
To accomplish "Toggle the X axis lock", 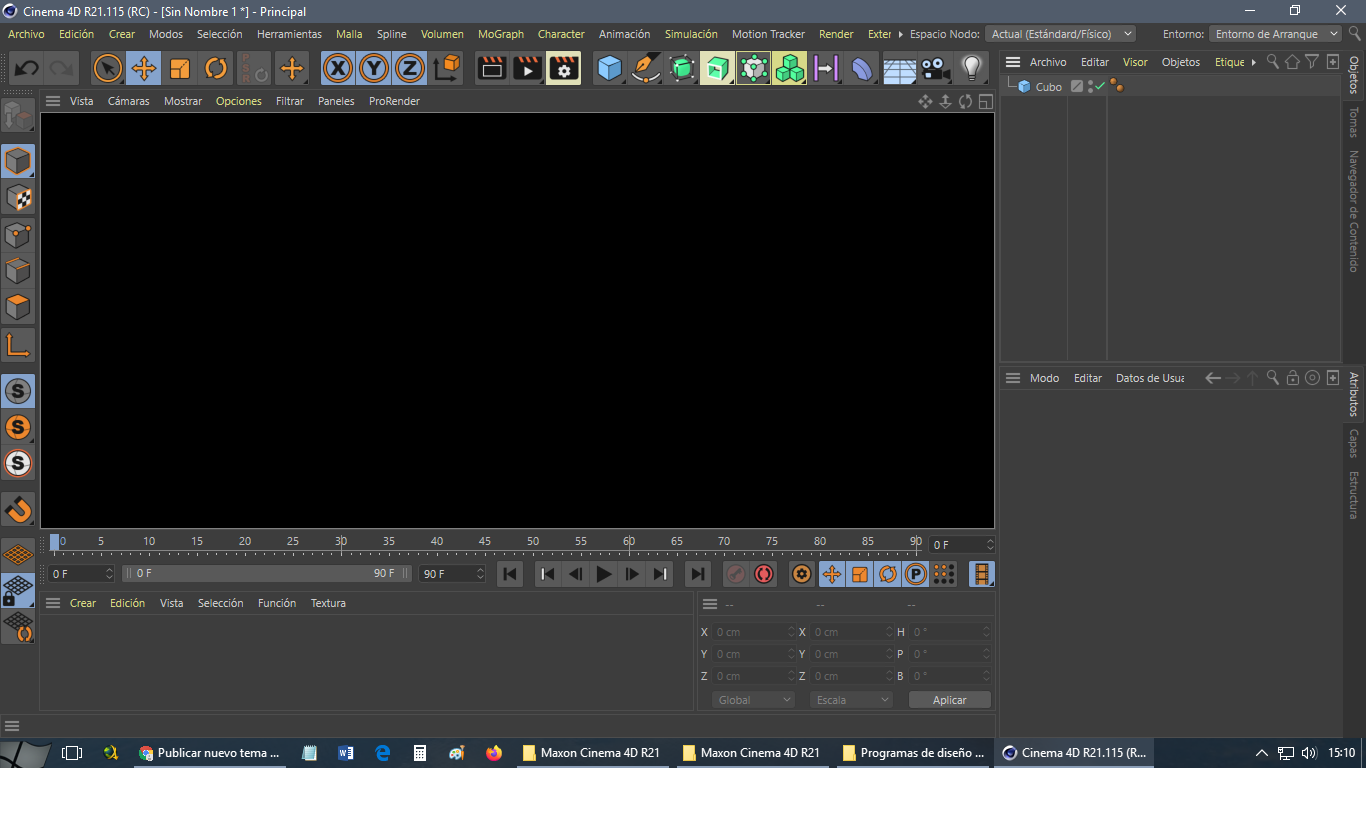I will (338, 69).
